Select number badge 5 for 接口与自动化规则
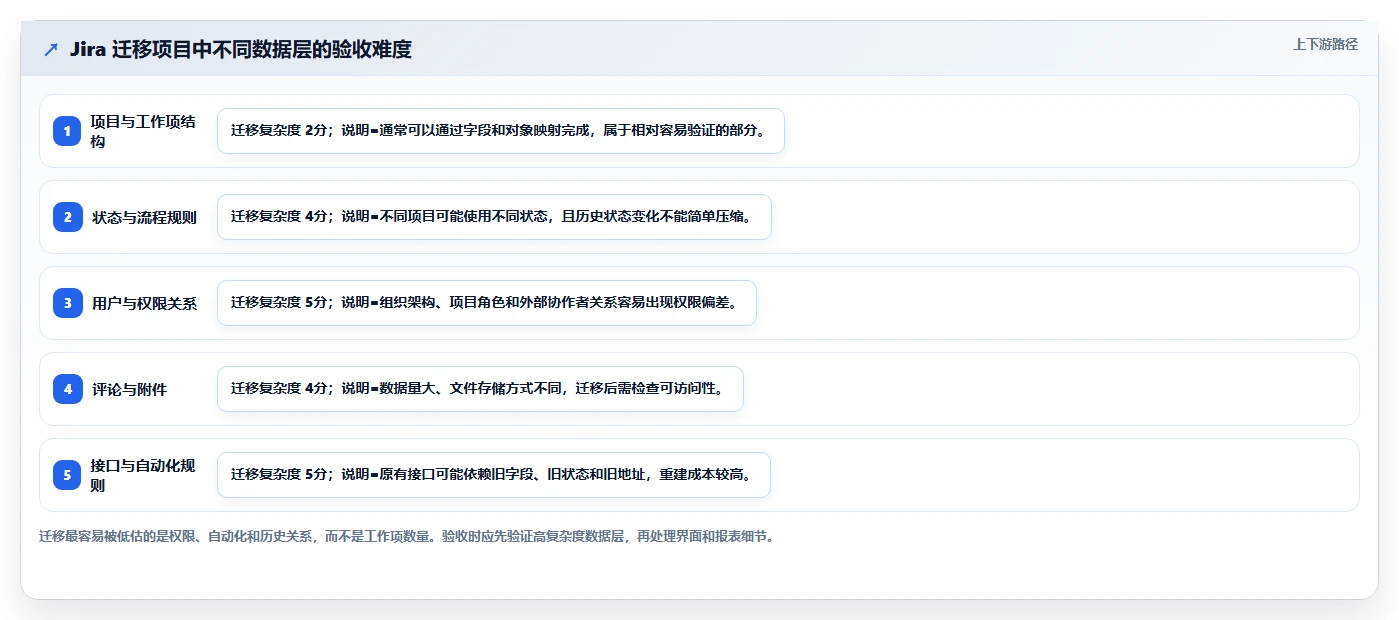The width and height of the screenshot is (1399, 620). click(x=67, y=475)
